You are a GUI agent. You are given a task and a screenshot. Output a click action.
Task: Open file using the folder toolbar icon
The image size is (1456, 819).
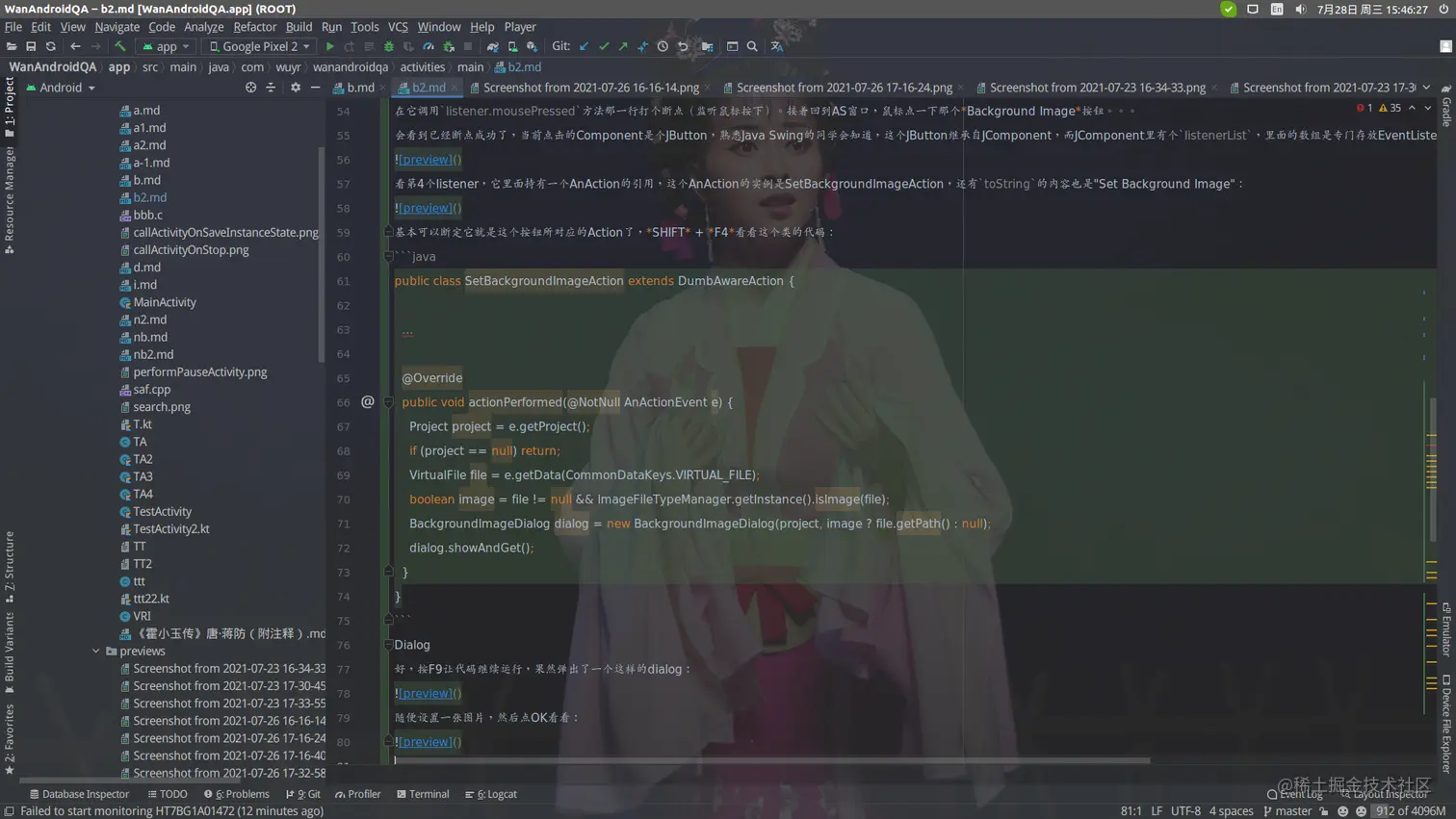(x=12, y=46)
